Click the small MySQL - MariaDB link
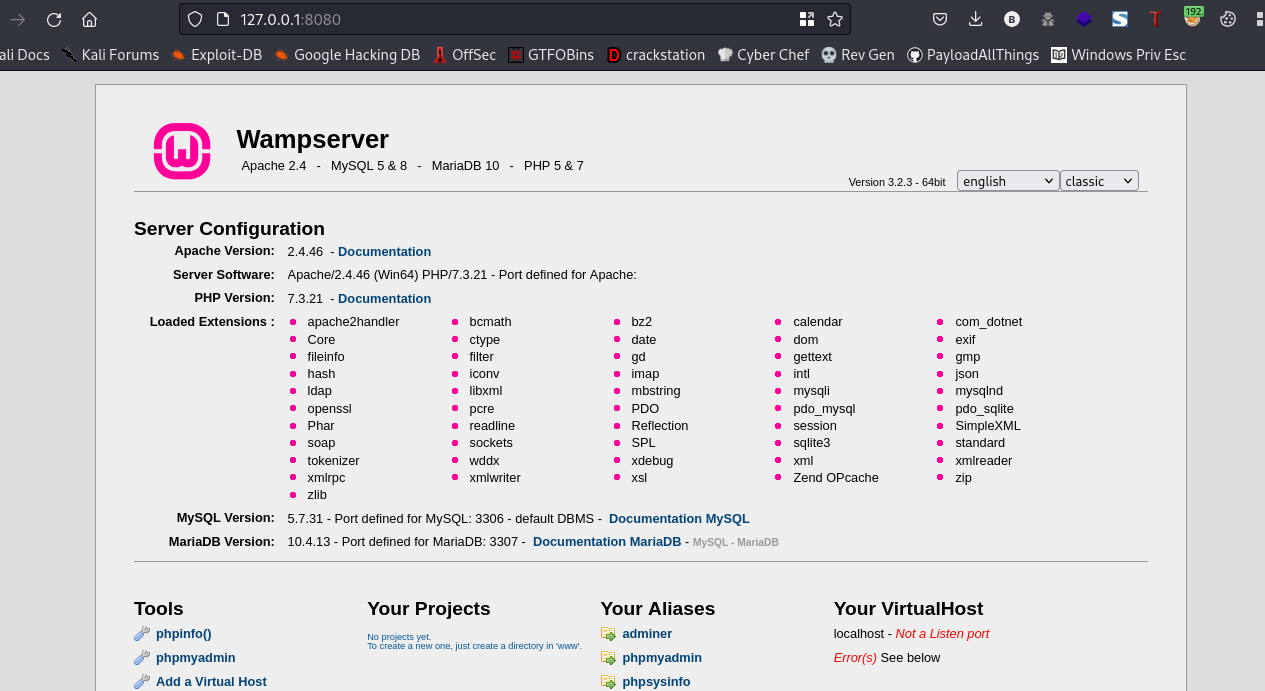Viewport: 1265px width, 691px height. coord(735,542)
